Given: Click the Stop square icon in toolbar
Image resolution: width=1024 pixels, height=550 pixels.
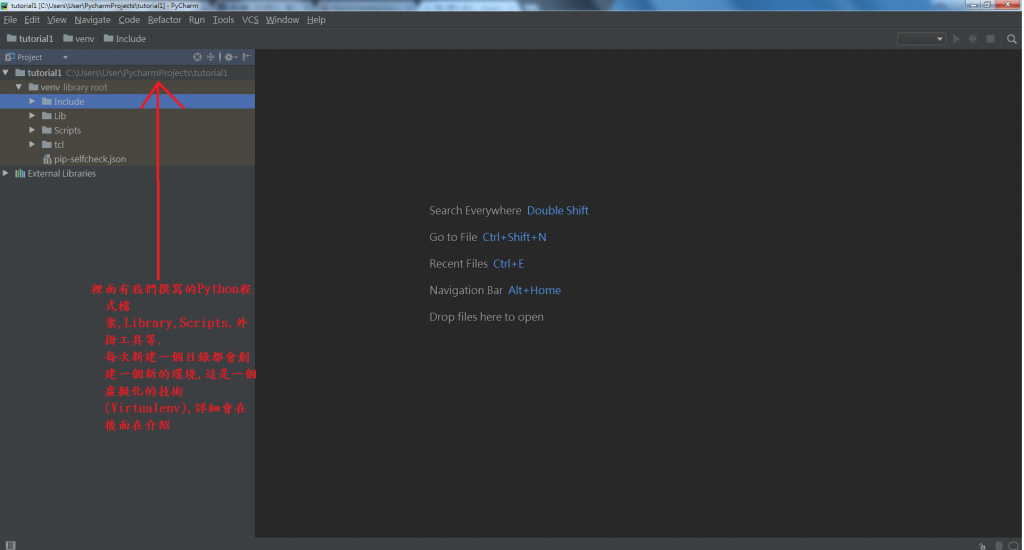Looking at the screenshot, I should coord(991,39).
